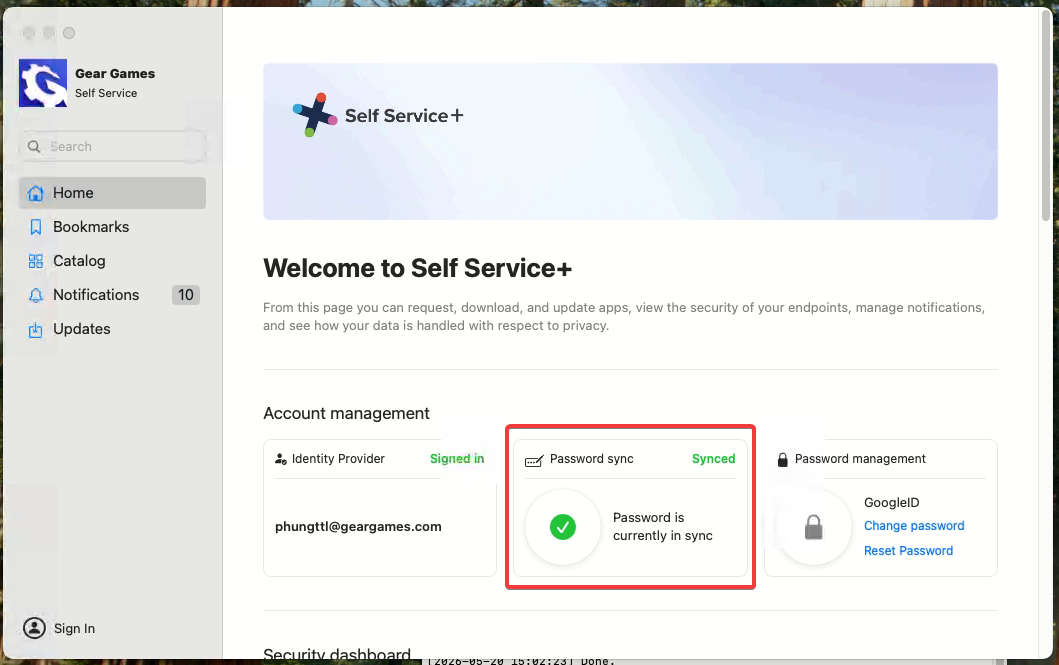
Task: Click the Notifications count badge showing 10
Action: click(186, 295)
